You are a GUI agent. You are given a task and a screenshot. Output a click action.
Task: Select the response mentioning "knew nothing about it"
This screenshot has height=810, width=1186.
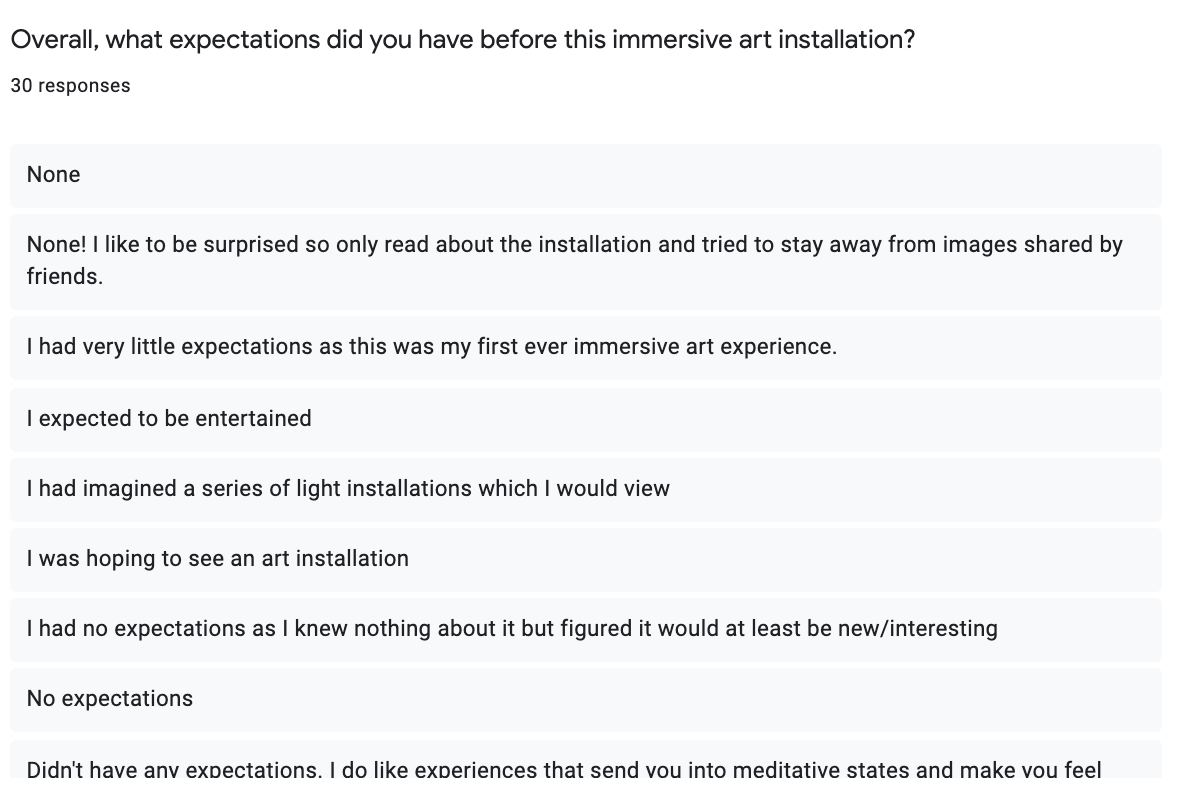[x=512, y=629]
